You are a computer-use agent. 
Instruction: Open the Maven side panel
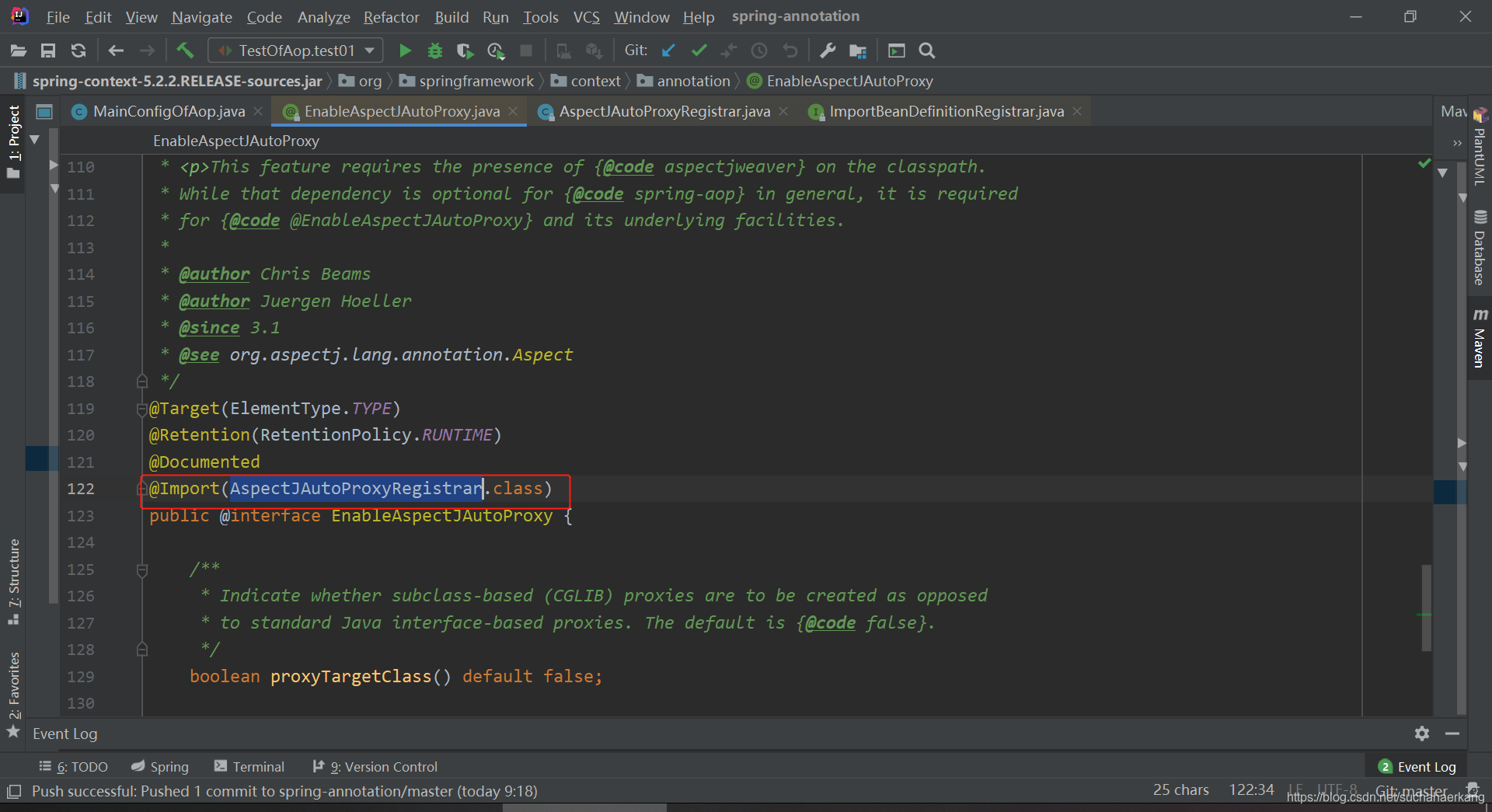tap(1480, 338)
